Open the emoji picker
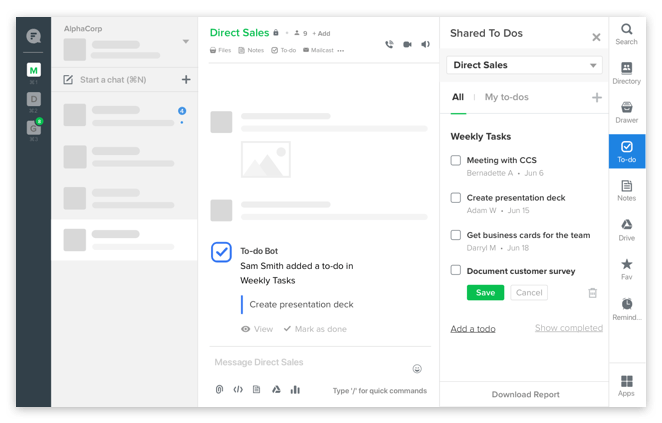The width and height of the screenshot is (662, 423). 417,369
